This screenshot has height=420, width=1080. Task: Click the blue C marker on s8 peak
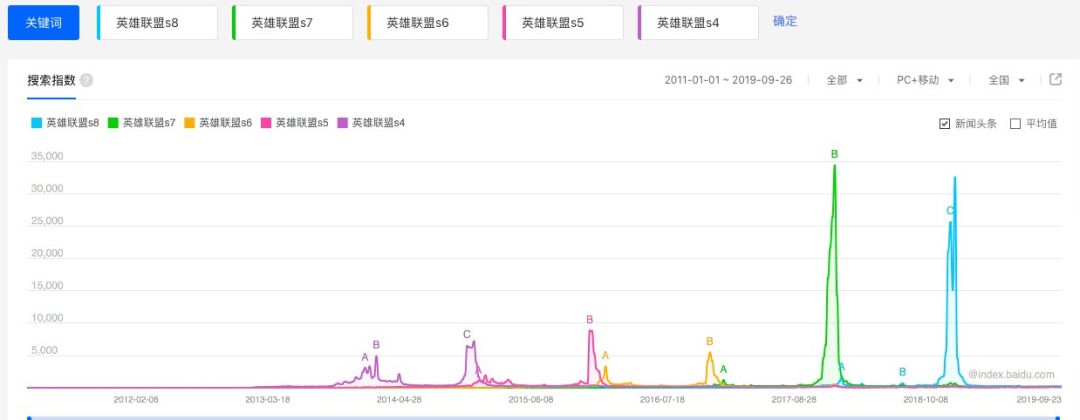949,211
